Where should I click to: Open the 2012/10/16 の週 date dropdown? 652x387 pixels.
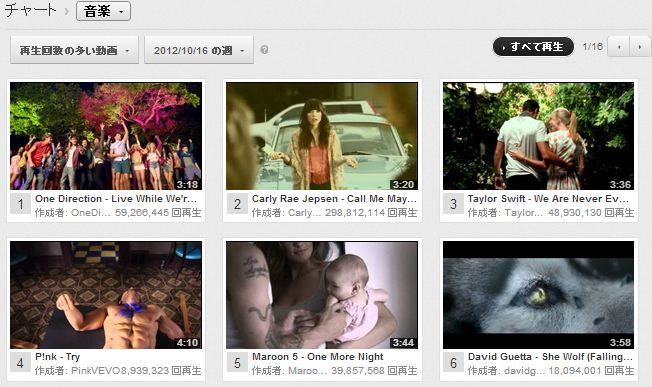[199, 50]
